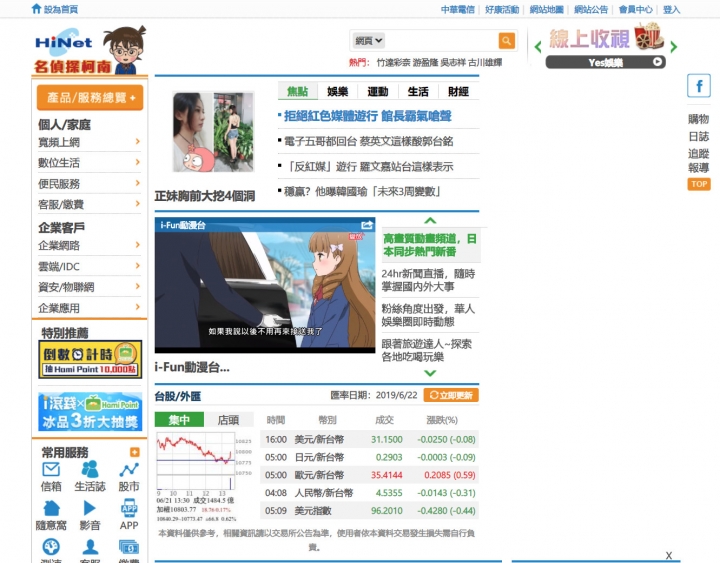Click the HiNet logo
This screenshot has height=563, width=720.
click(64, 42)
